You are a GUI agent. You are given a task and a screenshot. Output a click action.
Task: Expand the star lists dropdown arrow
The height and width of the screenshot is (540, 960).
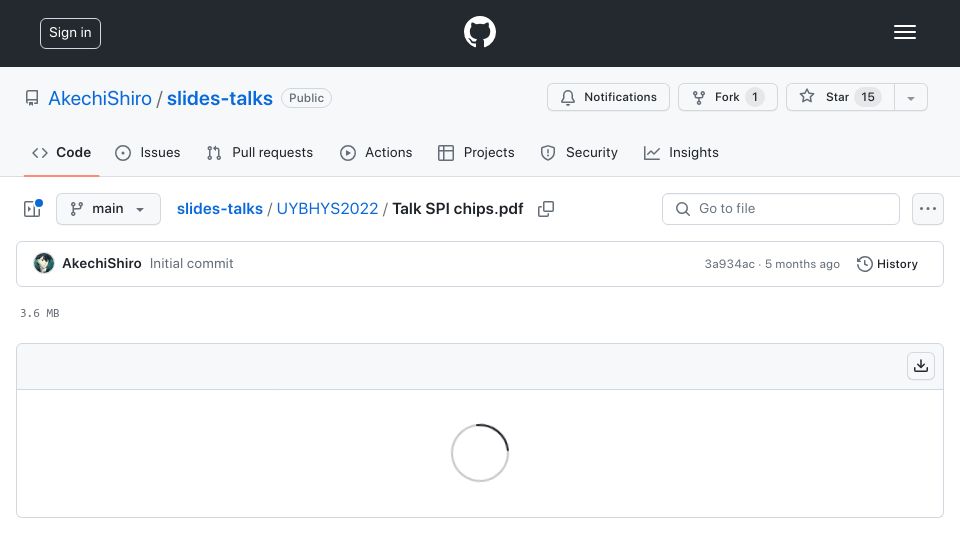[910, 98]
